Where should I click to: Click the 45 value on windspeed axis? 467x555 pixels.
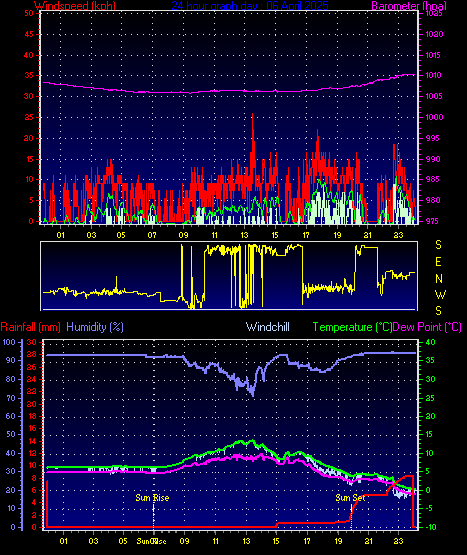[x=29, y=34]
